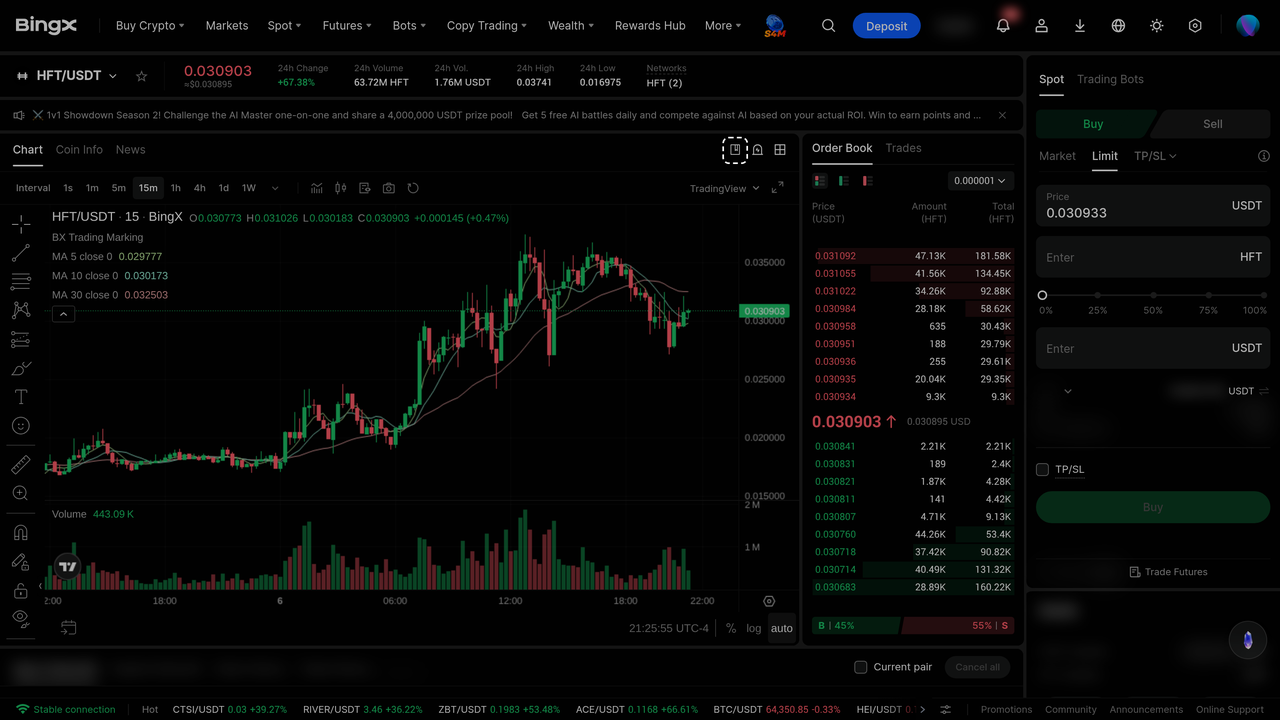Open ticker bar filter settings icon
This screenshot has height=720, width=1280.
coord(946,710)
